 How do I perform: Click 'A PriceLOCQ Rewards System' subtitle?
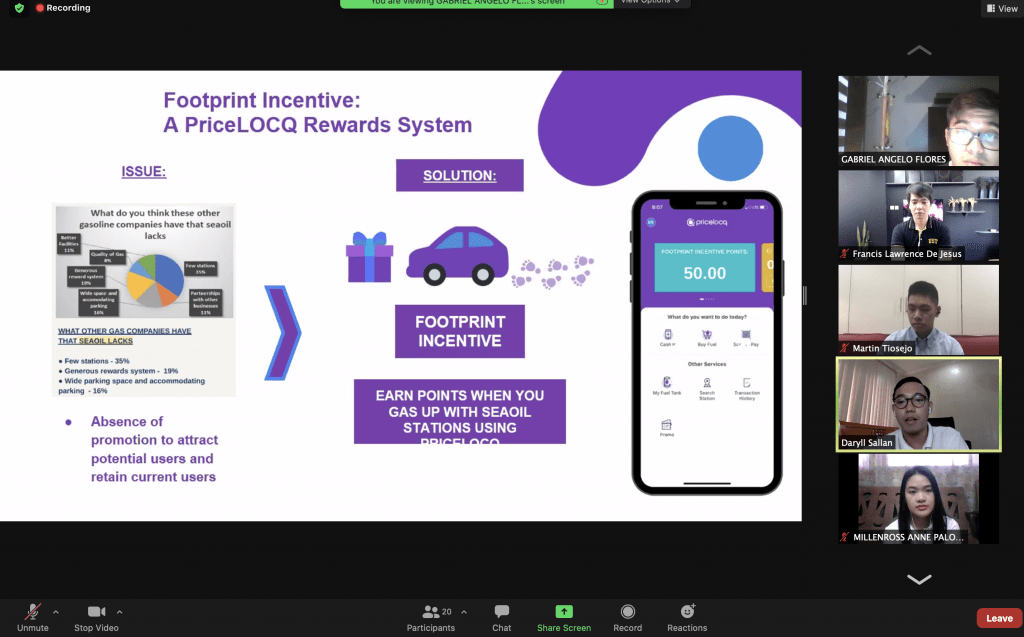317,125
